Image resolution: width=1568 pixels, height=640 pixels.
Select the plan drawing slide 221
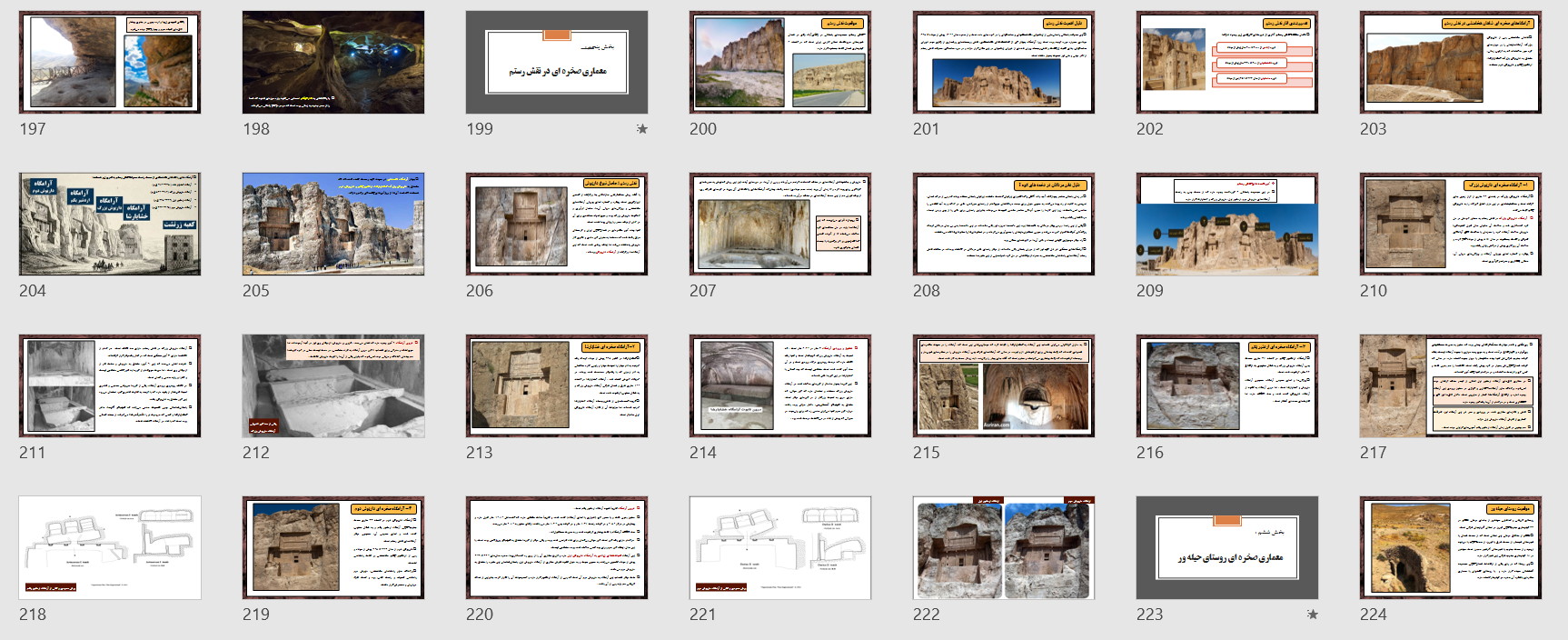pos(780,548)
